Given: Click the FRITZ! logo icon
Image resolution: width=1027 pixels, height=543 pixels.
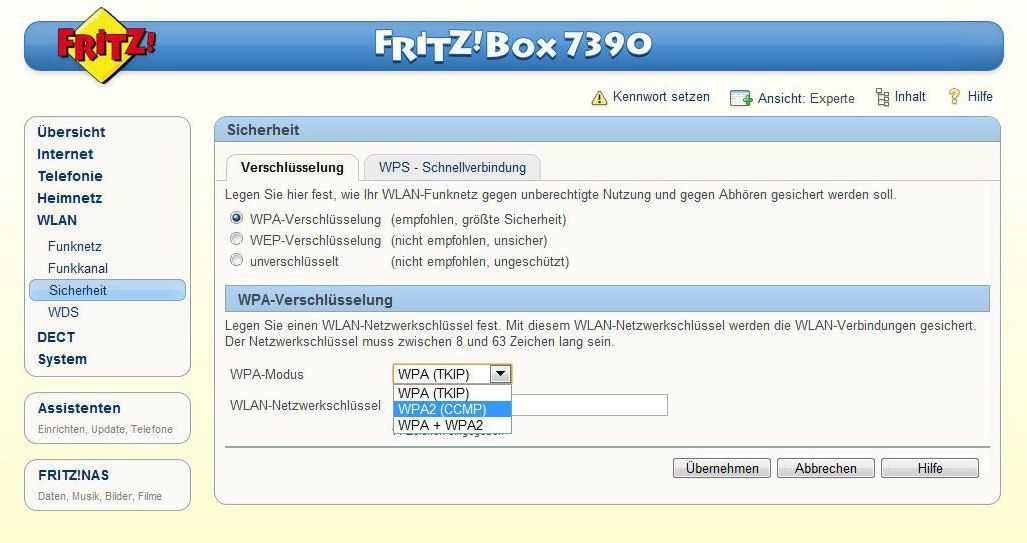Looking at the screenshot, I should pos(106,45).
